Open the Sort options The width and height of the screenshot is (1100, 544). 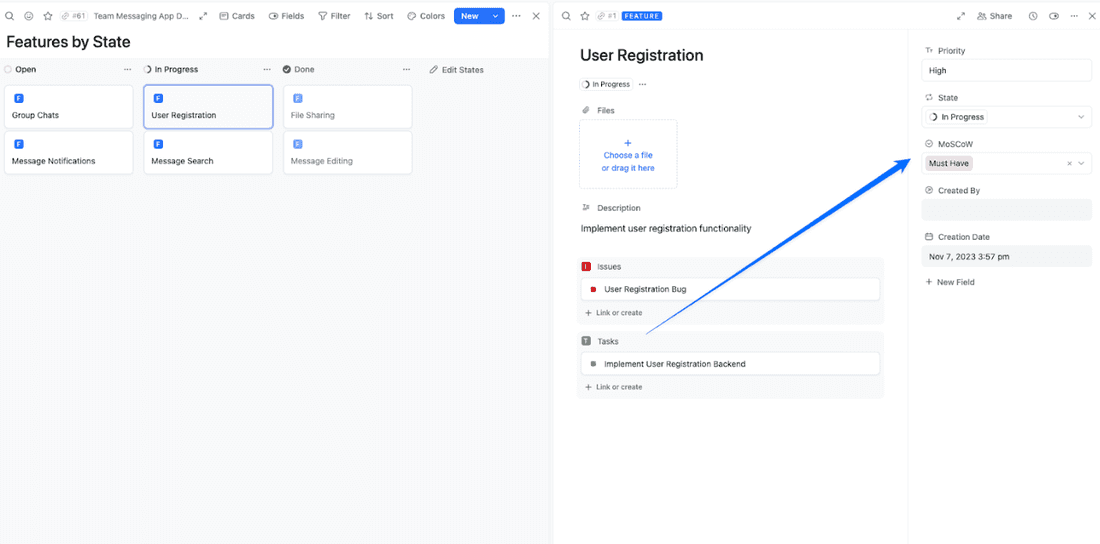tap(379, 15)
